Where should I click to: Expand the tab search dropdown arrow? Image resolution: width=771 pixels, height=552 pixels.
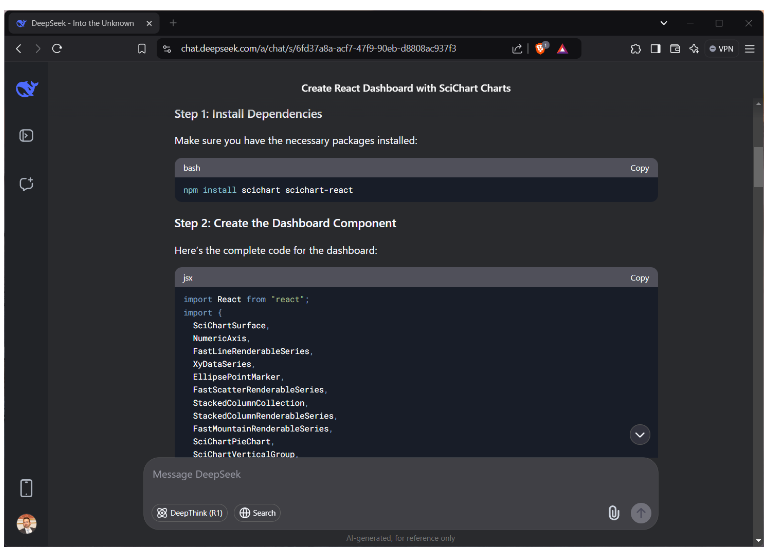tap(664, 23)
